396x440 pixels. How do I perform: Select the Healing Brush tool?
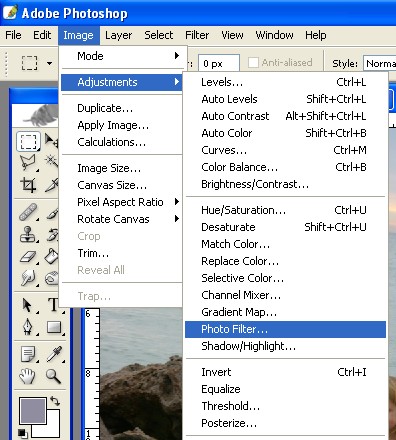[28, 212]
